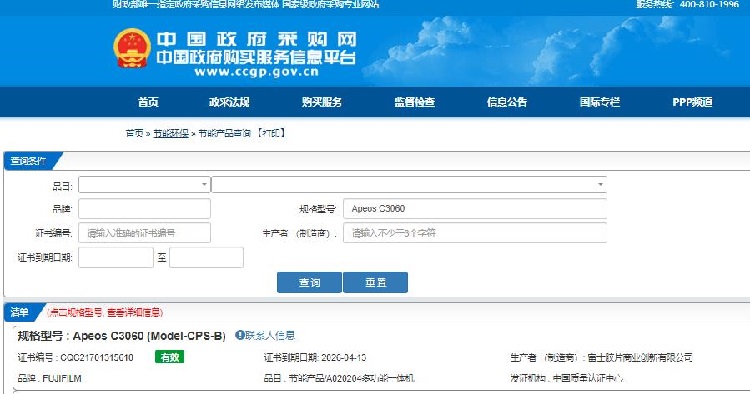Click the 证书编号 certificate number field
Image resolution: width=750 pixels, height=394 pixels.
tap(144, 233)
